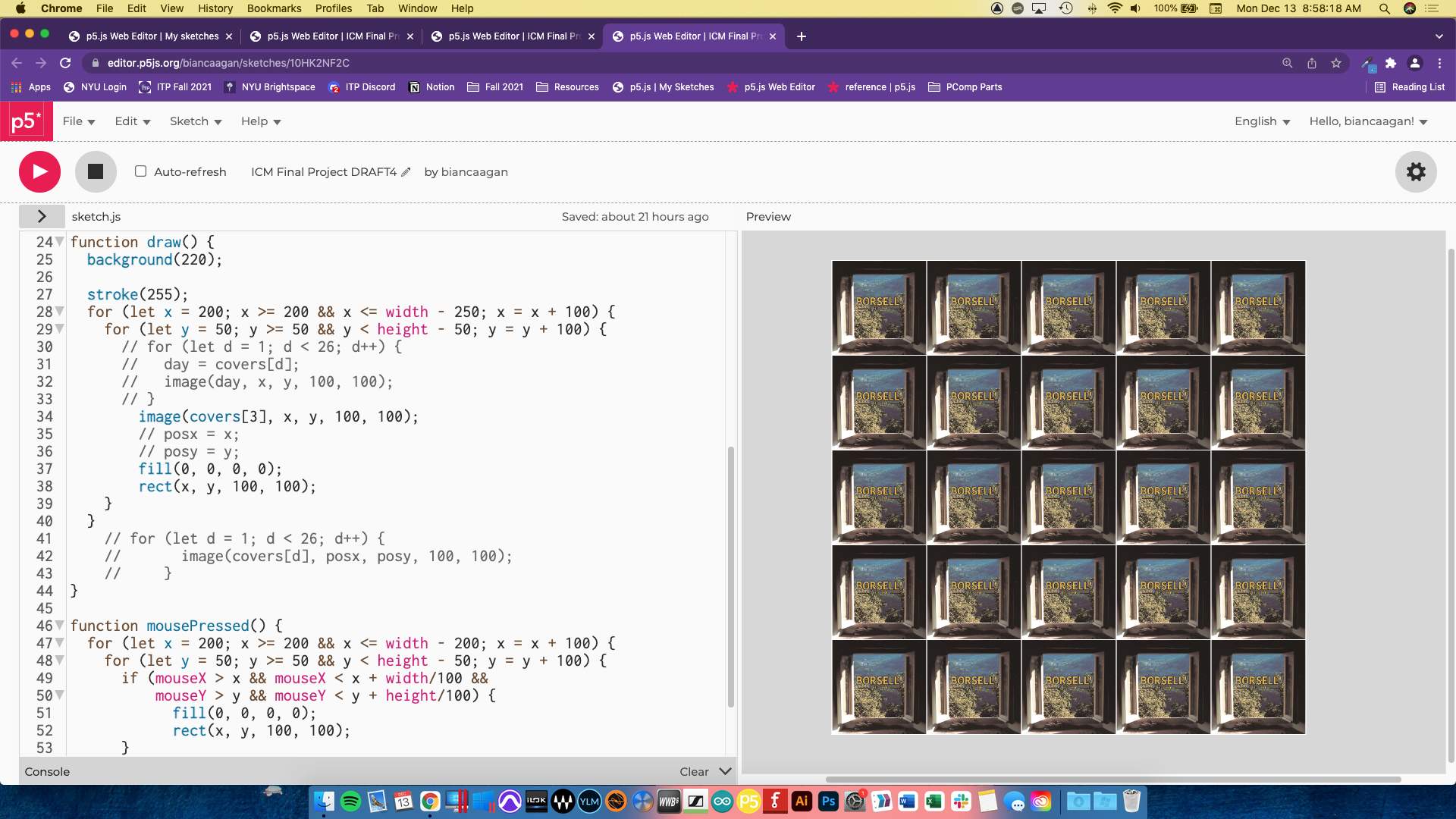Screen dimensions: 1456x819
Task: Reload the page with refresh icon
Action: 65,63
